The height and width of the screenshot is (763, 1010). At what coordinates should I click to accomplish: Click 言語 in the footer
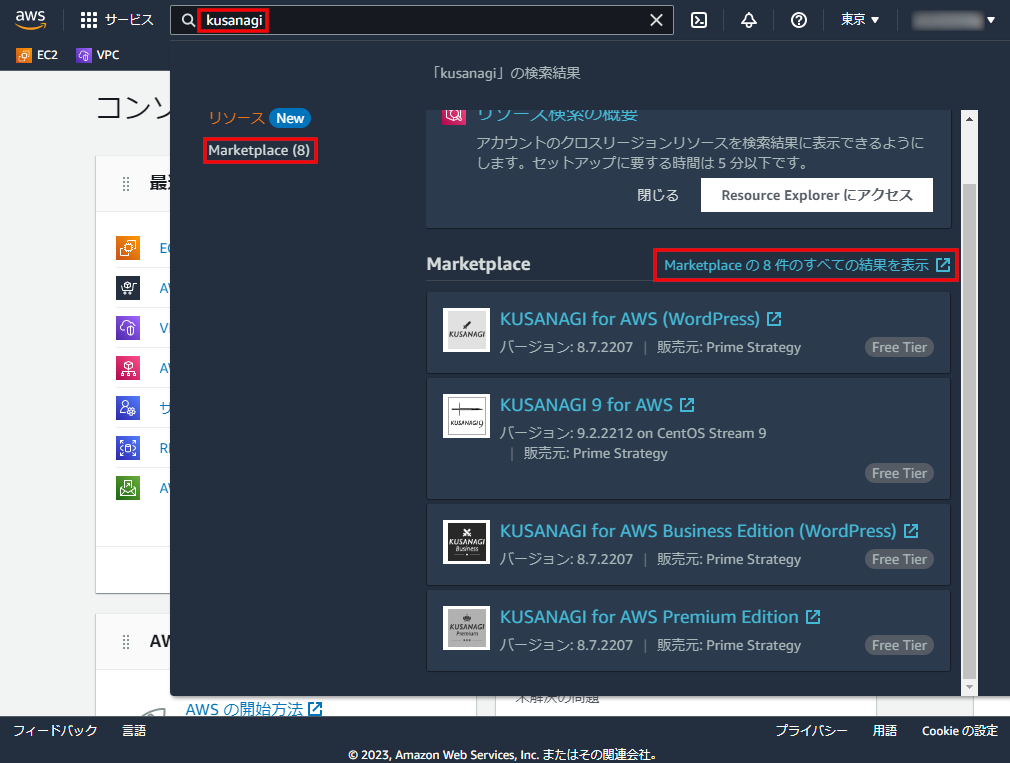(134, 731)
